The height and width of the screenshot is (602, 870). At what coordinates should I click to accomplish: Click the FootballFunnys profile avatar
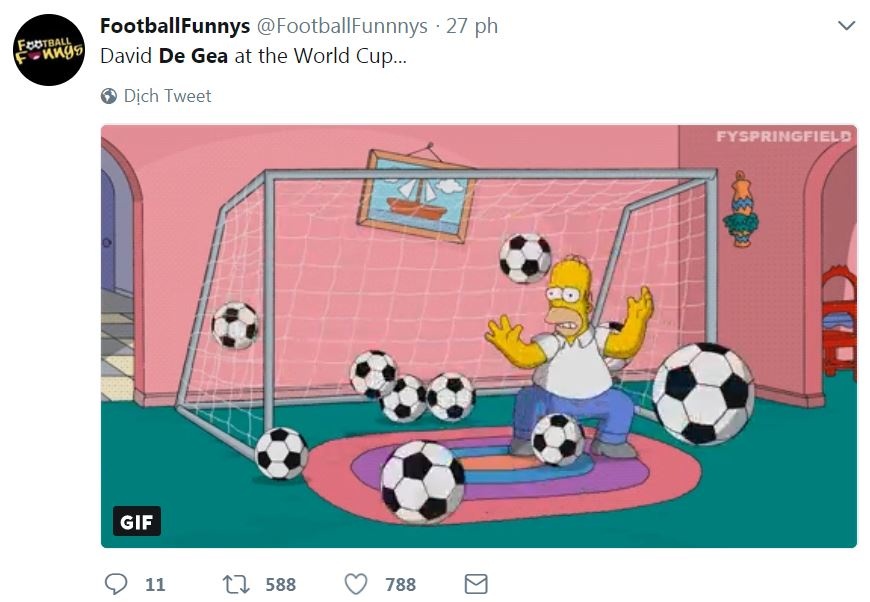coord(48,50)
